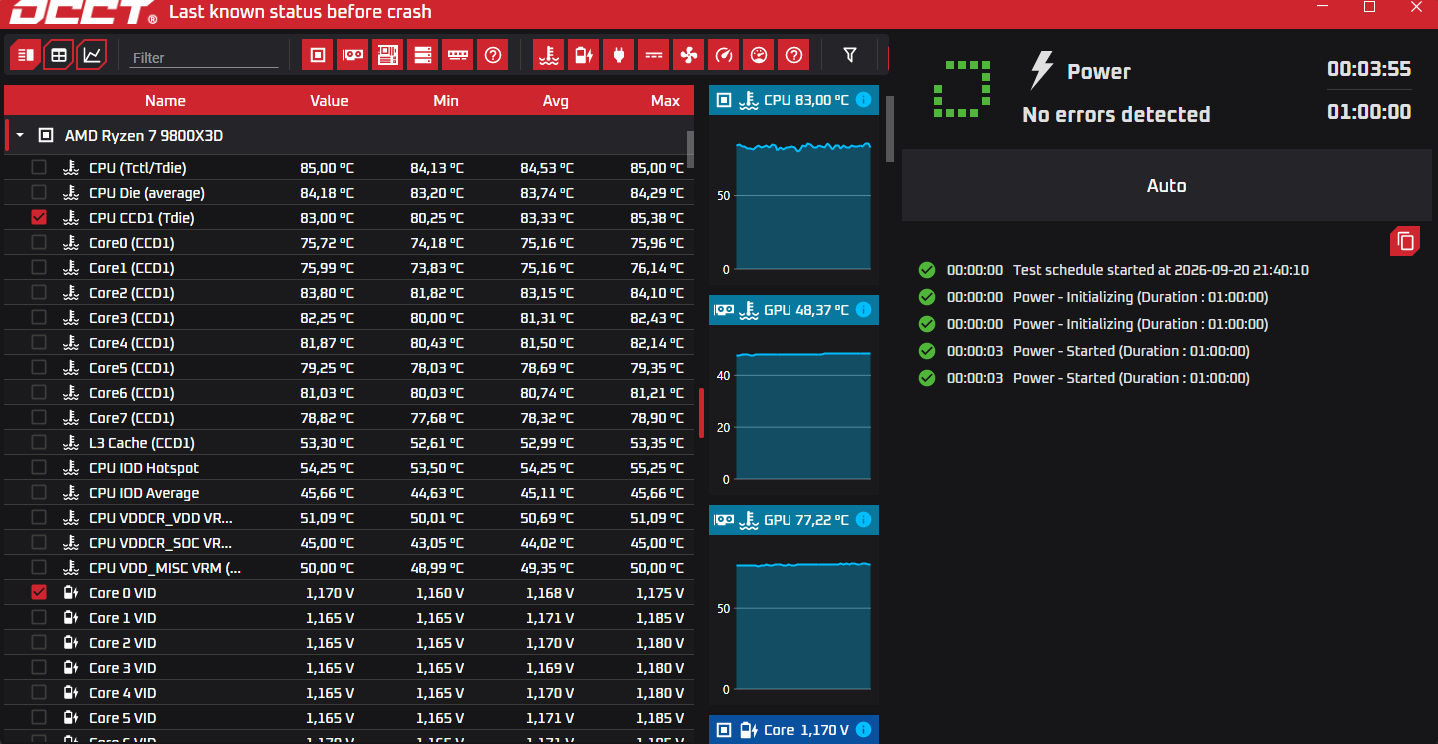Toggle the temperature sensor type filter

(x=548, y=55)
